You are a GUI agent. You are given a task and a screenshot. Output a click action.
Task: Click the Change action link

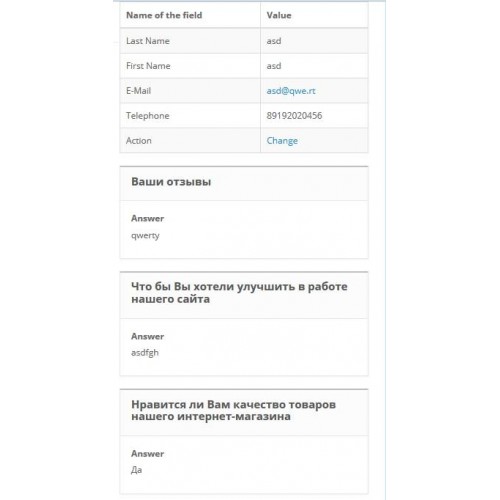tap(282, 141)
